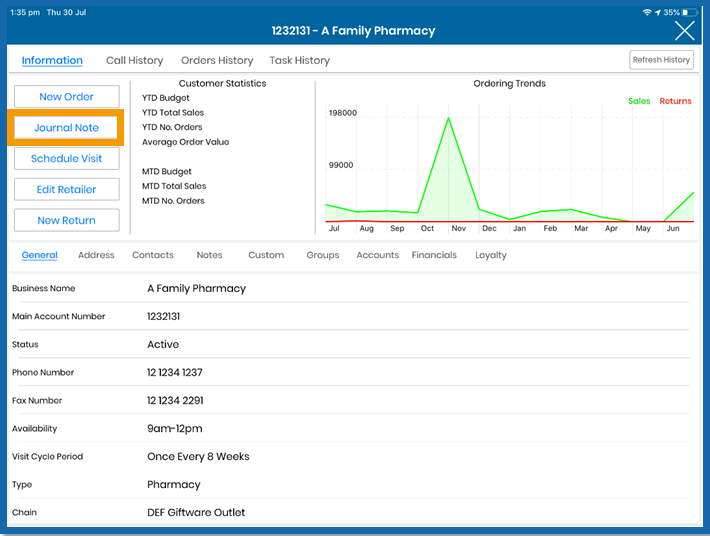Select the Loyalty sub-tab

pos(490,255)
